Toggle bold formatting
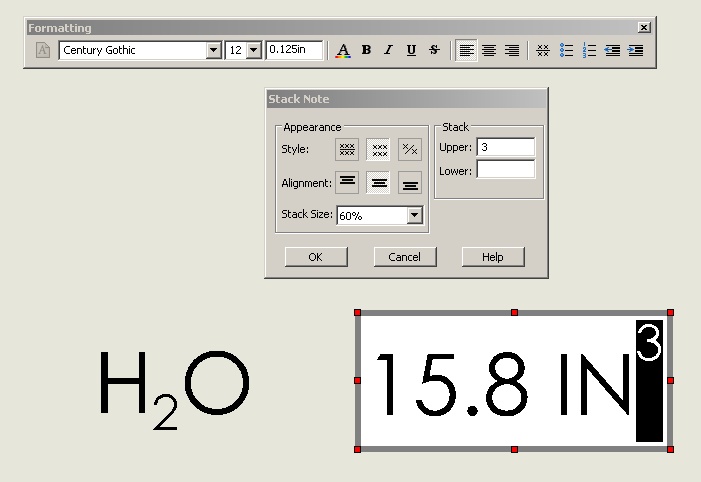The height and width of the screenshot is (482, 701). (x=366, y=50)
